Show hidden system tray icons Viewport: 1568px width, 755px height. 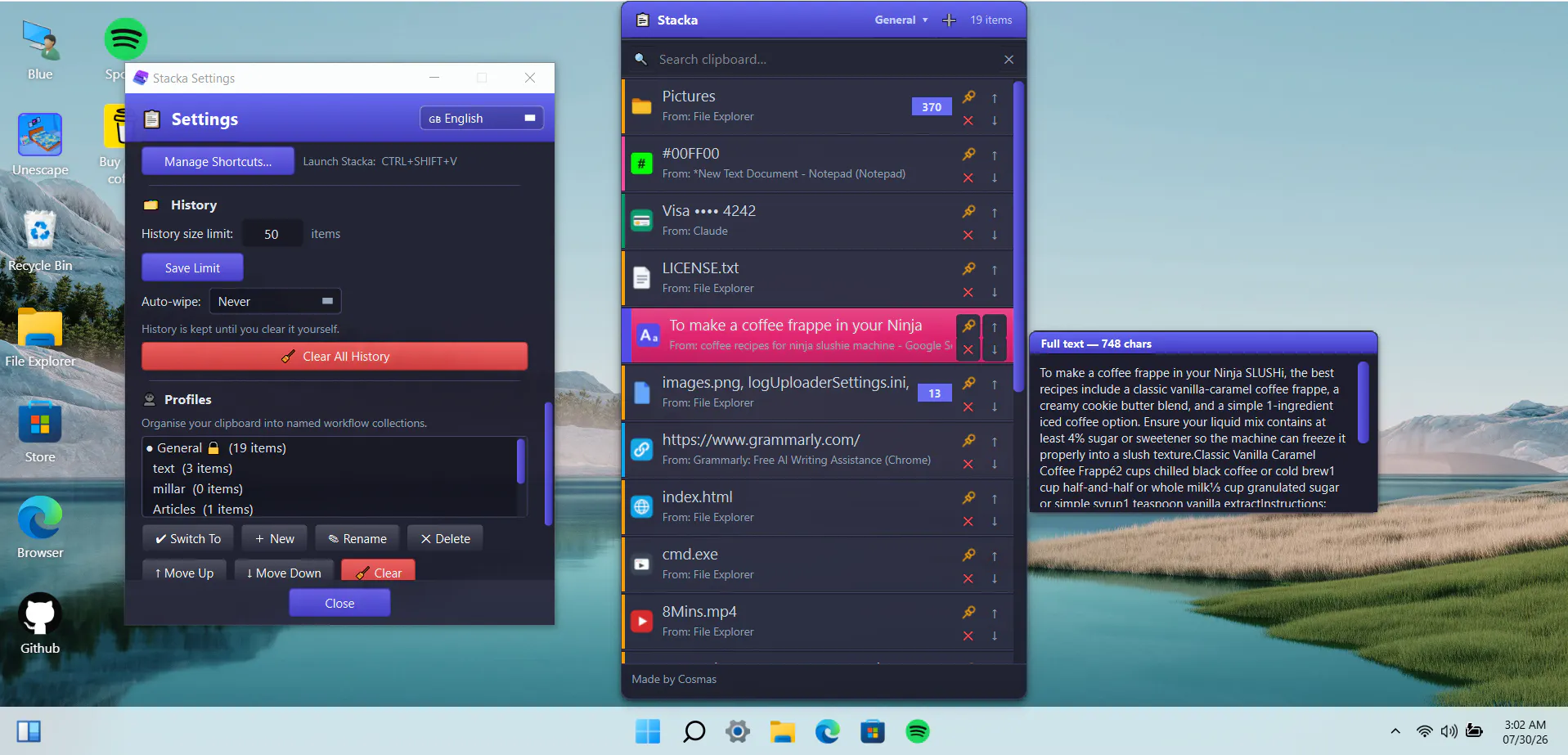(x=1395, y=731)
